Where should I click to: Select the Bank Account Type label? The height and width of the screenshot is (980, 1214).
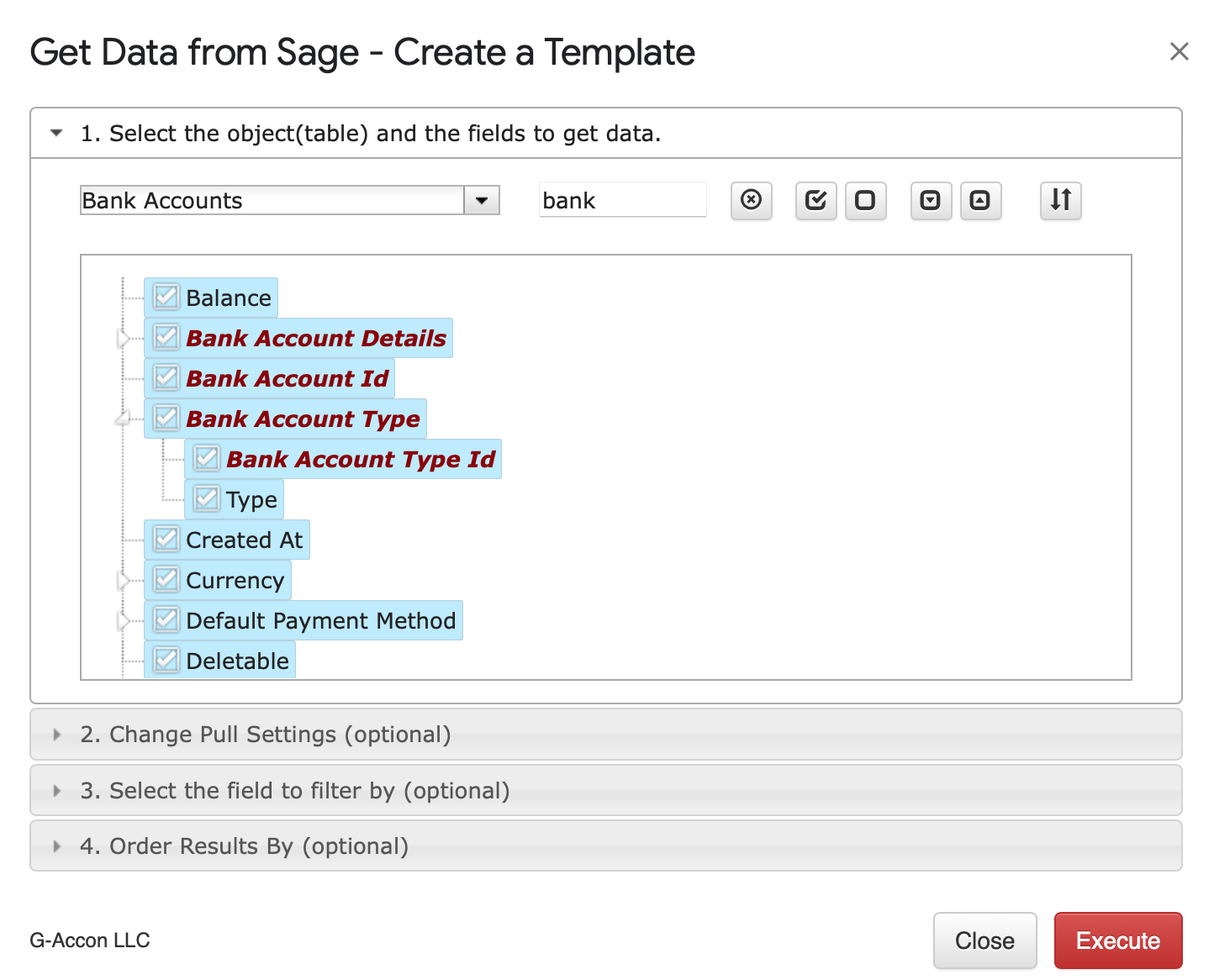click(x=303, y=419)
